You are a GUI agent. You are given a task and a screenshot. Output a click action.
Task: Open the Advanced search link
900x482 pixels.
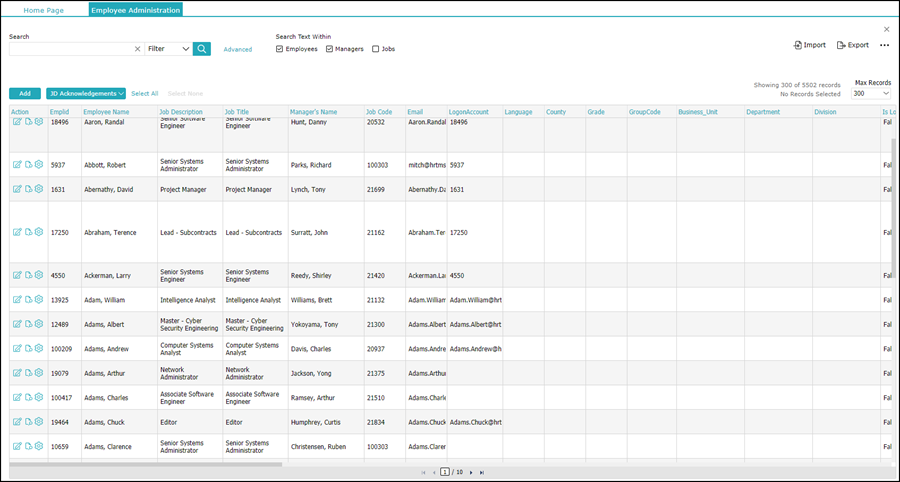point(238,49)
